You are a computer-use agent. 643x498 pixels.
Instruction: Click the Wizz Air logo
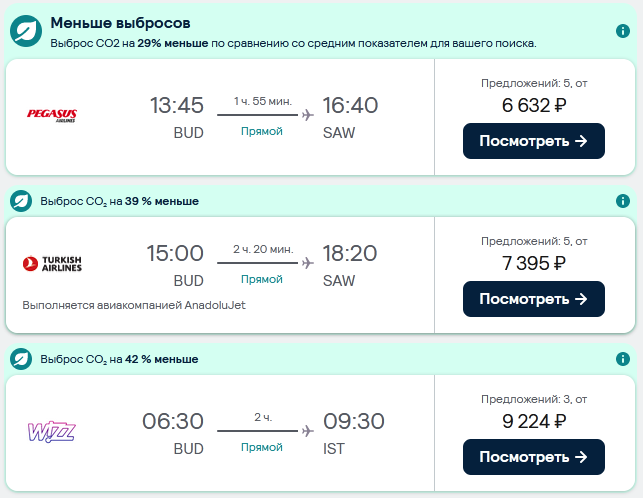[52, 432]
